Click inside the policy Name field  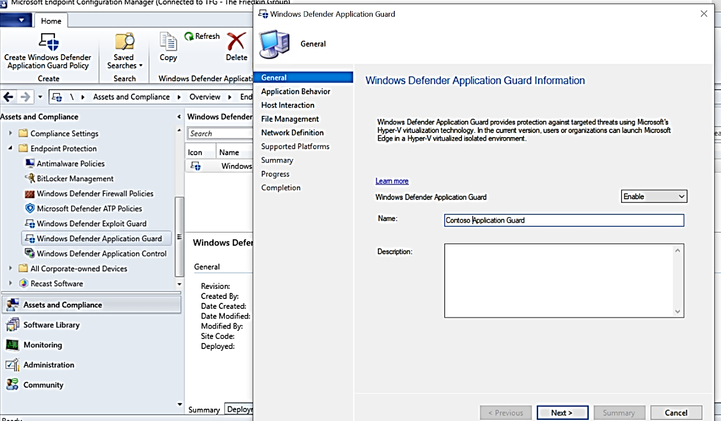coord(564,220)
